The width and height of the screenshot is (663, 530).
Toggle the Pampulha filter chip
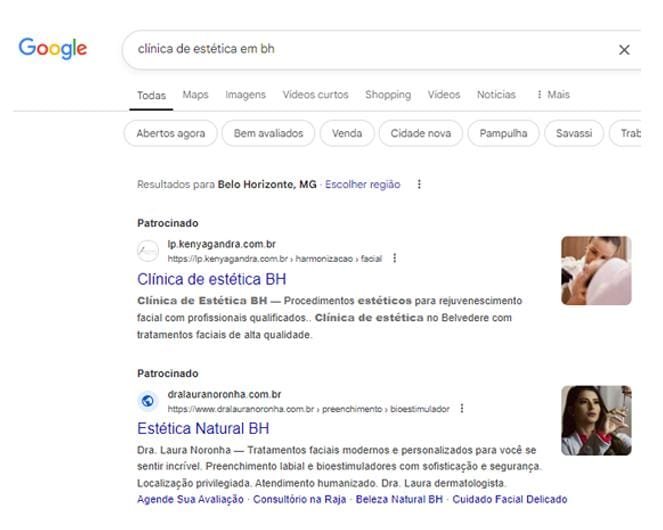click(x=503, y=133)
